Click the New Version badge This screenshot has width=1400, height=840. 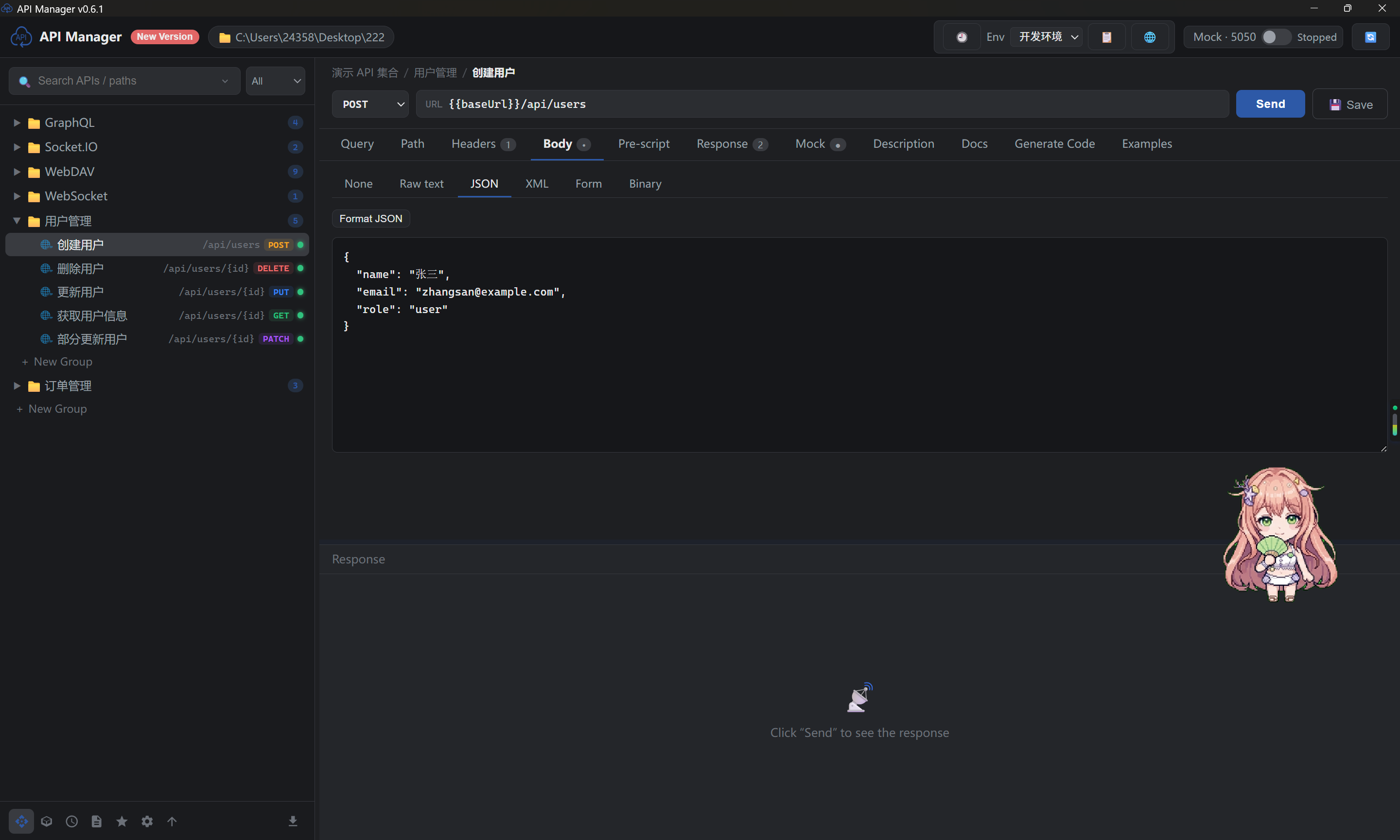(x=165, y=36)
